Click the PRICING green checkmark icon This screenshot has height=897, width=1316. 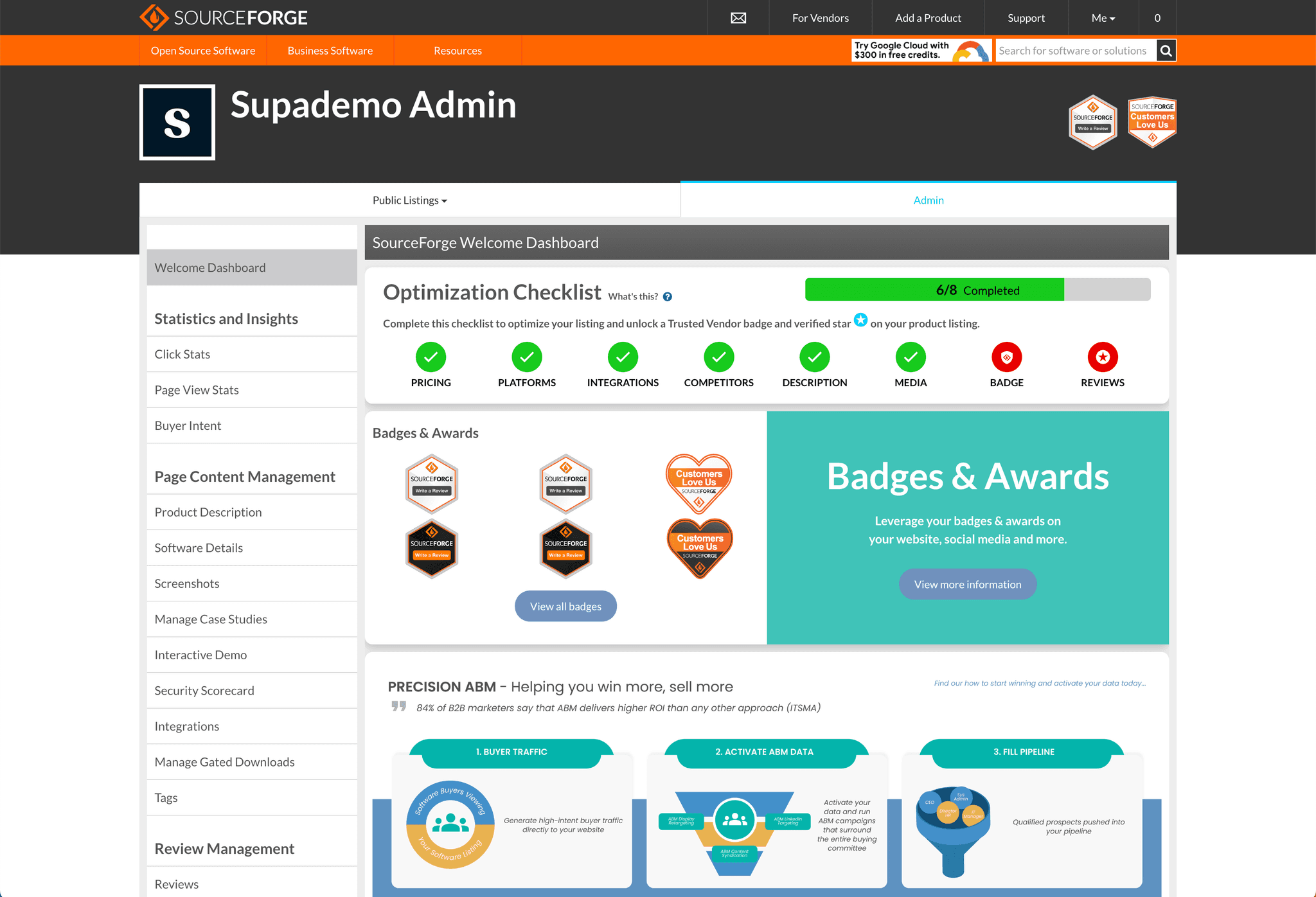click(x=431, y=357)
